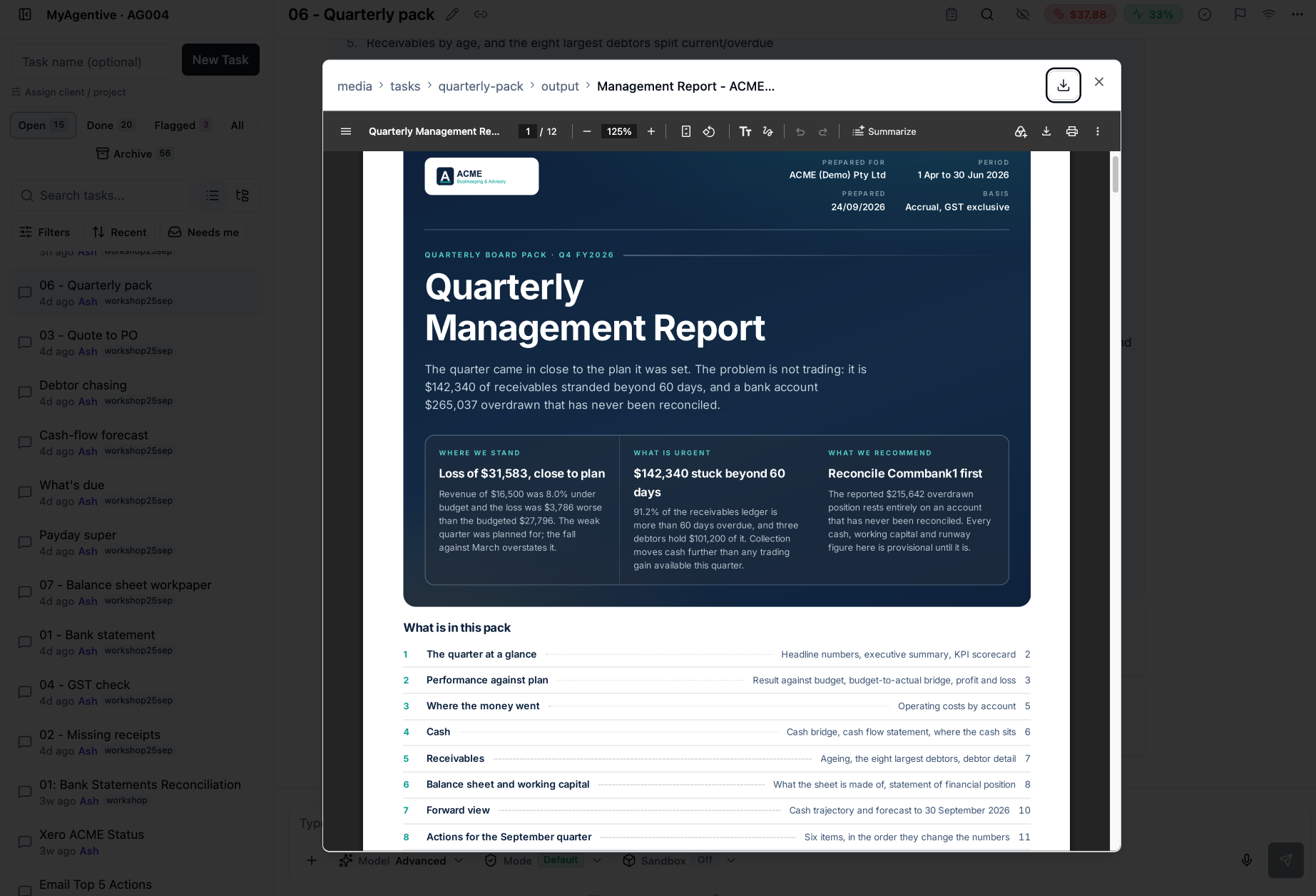Toggle the left sidebar panel
Viewport: 1316px width, 896px height.
pyautogui.click(x=25, y=14)
